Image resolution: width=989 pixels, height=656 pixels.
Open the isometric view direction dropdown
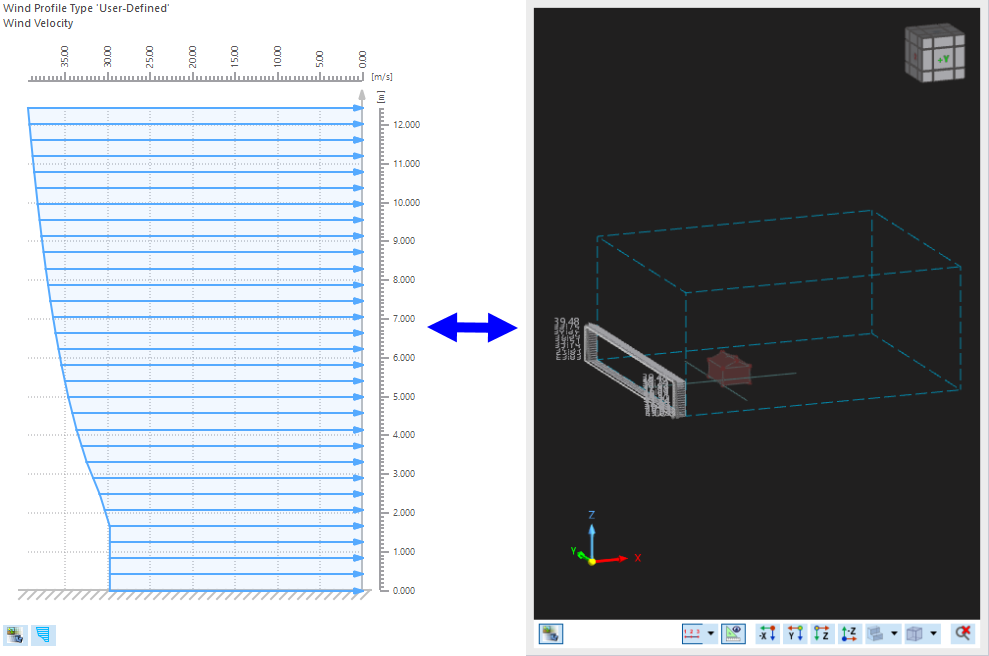(x=892, y=633)
